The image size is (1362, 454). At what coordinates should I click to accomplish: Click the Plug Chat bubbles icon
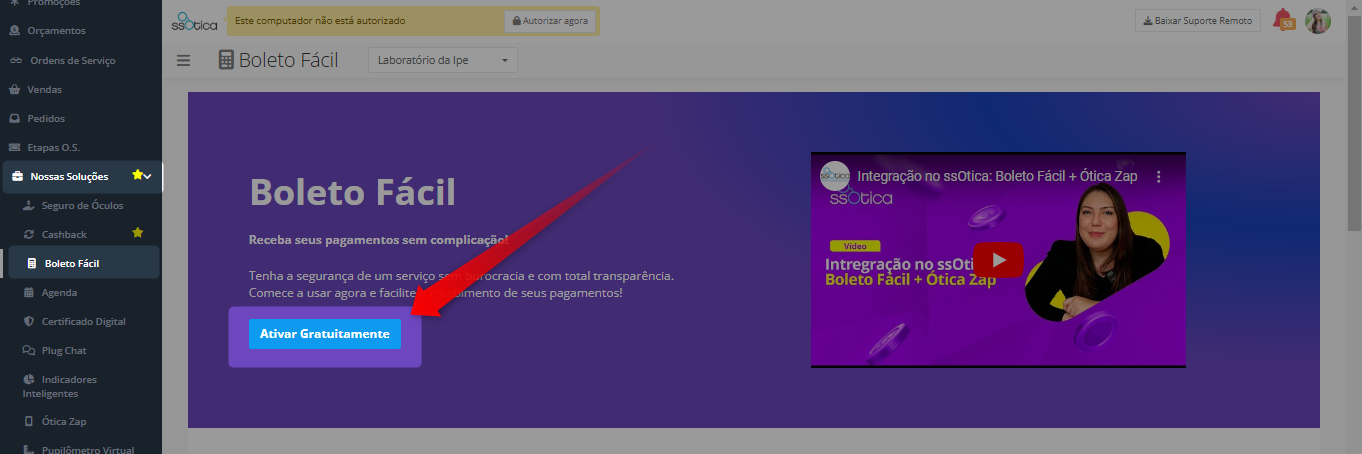point(29,350)
